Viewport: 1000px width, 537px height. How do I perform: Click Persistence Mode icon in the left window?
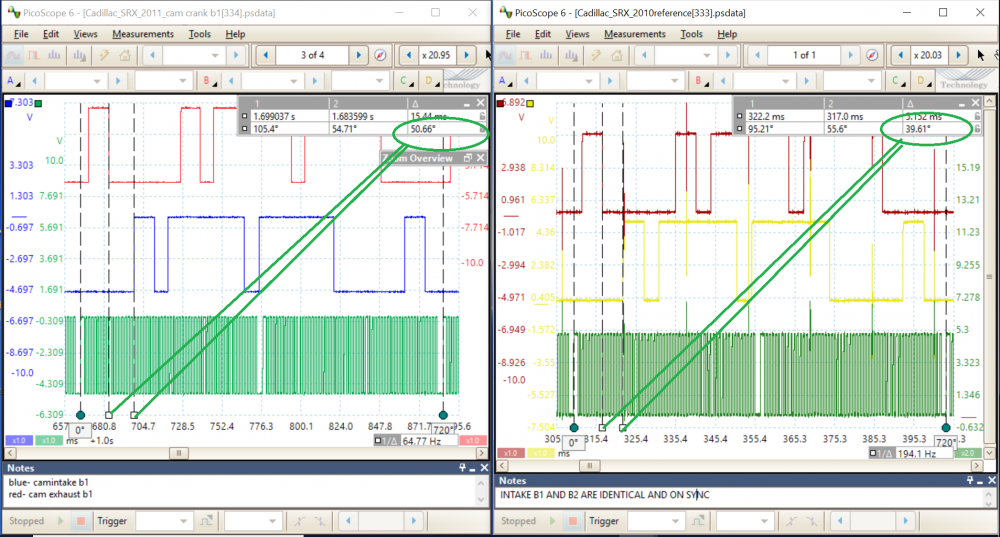point(32,55)
